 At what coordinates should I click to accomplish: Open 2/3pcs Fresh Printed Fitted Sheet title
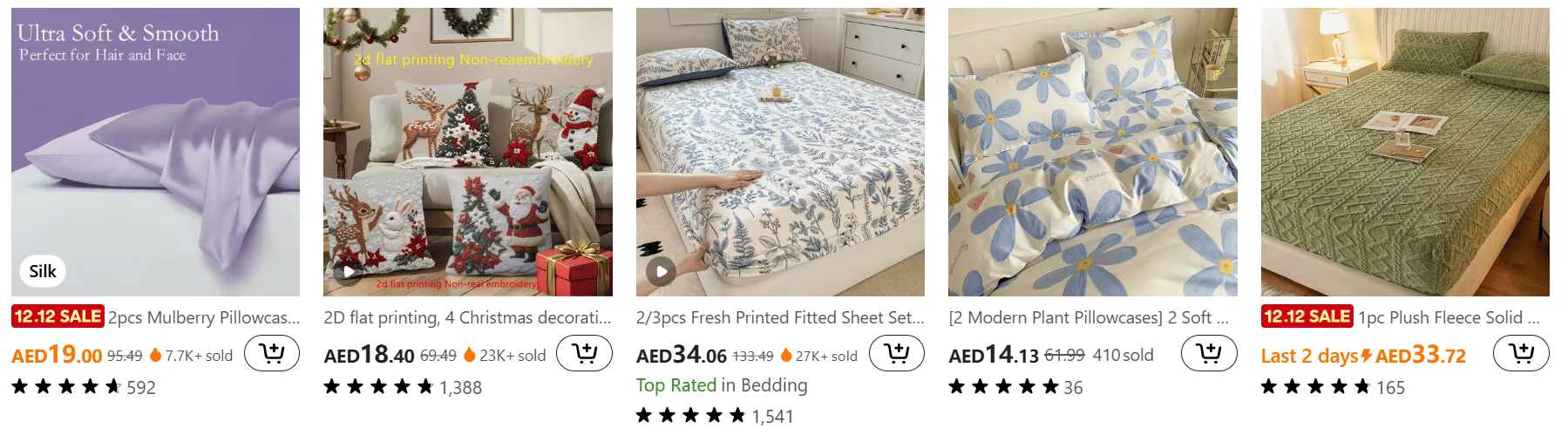pos(780,317)
